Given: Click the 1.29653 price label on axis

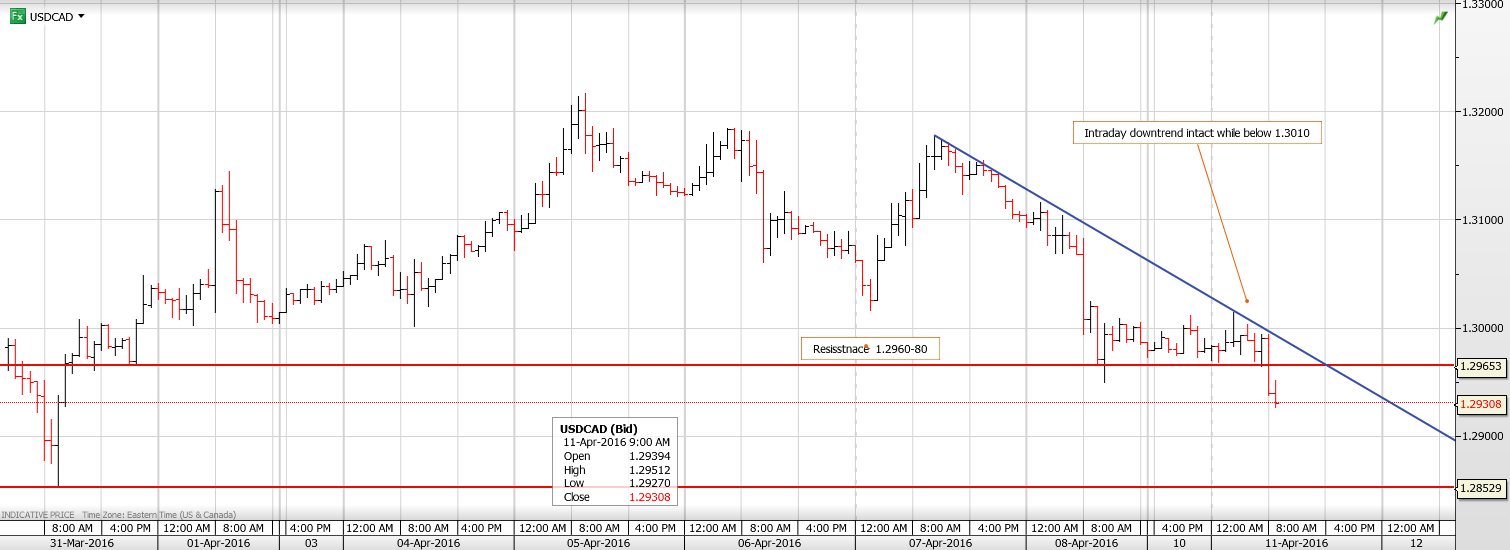Looking at the screenshot, I should pos(1479,366).
